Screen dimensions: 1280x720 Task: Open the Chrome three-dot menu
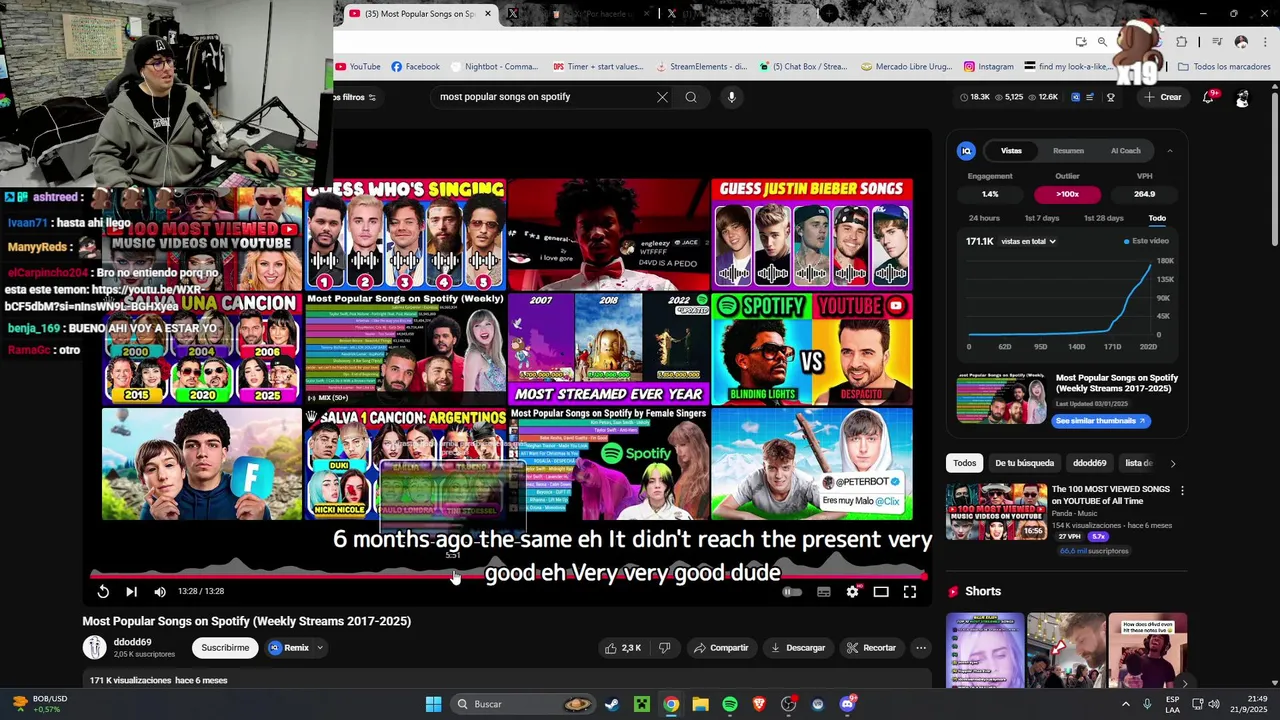pos(1263,42)
